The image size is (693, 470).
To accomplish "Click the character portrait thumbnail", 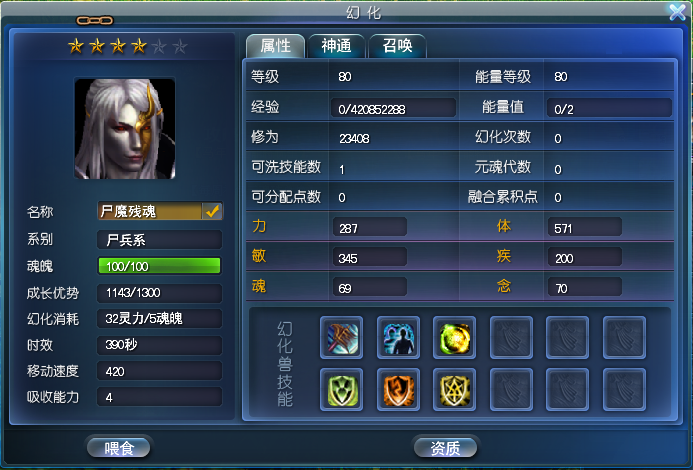I will coord(125,129).
